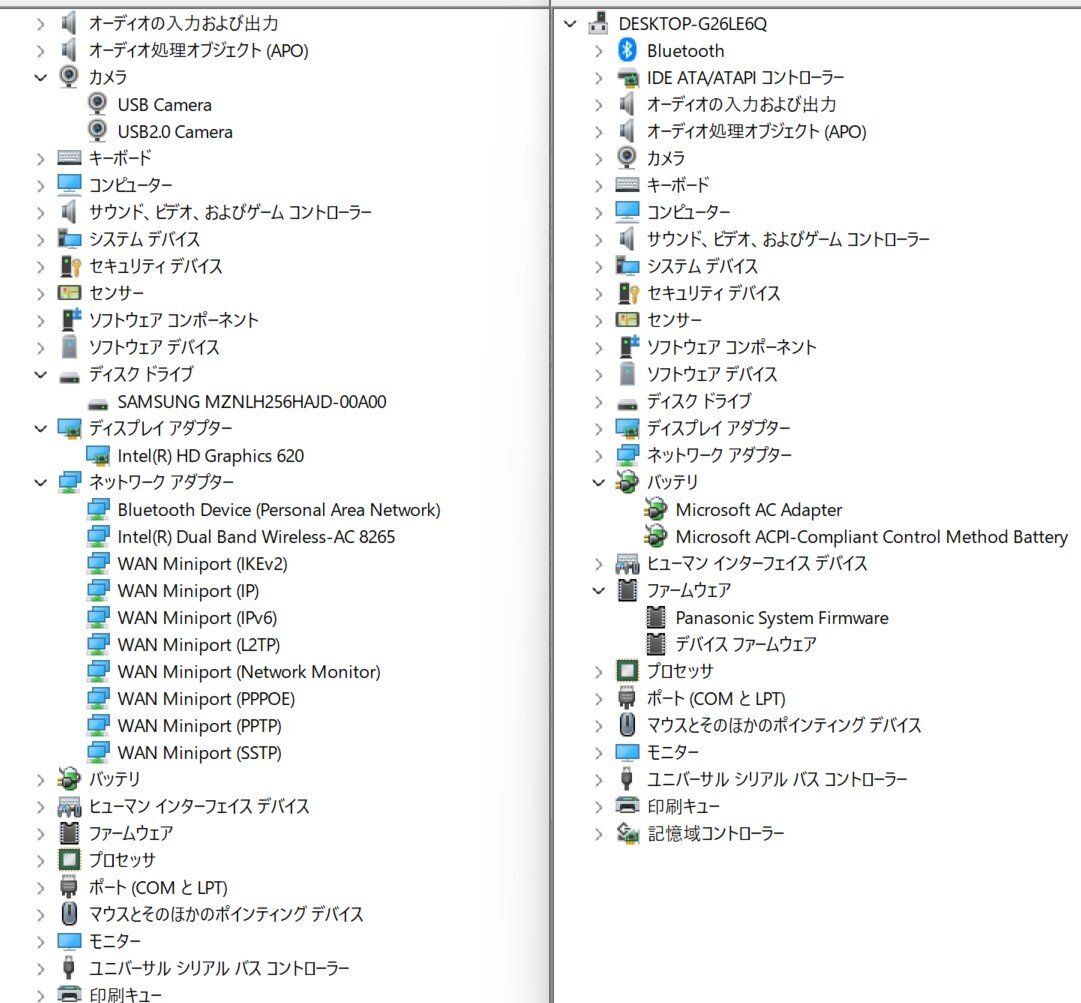Select WAN Miniport (IPv6) entry
This screenshot has height=1003, width=1081.
(x=197, y=618)
